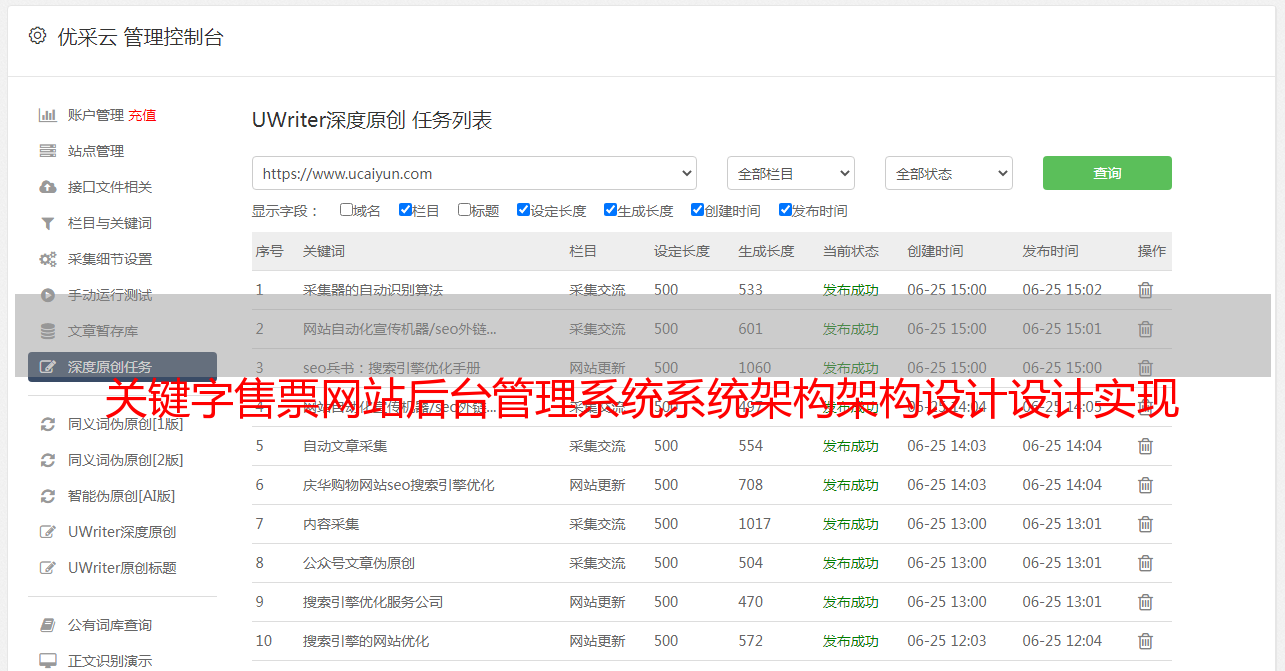
Task: Uncheck the 生成长度 display field checkbox
Action: [610, 210]
